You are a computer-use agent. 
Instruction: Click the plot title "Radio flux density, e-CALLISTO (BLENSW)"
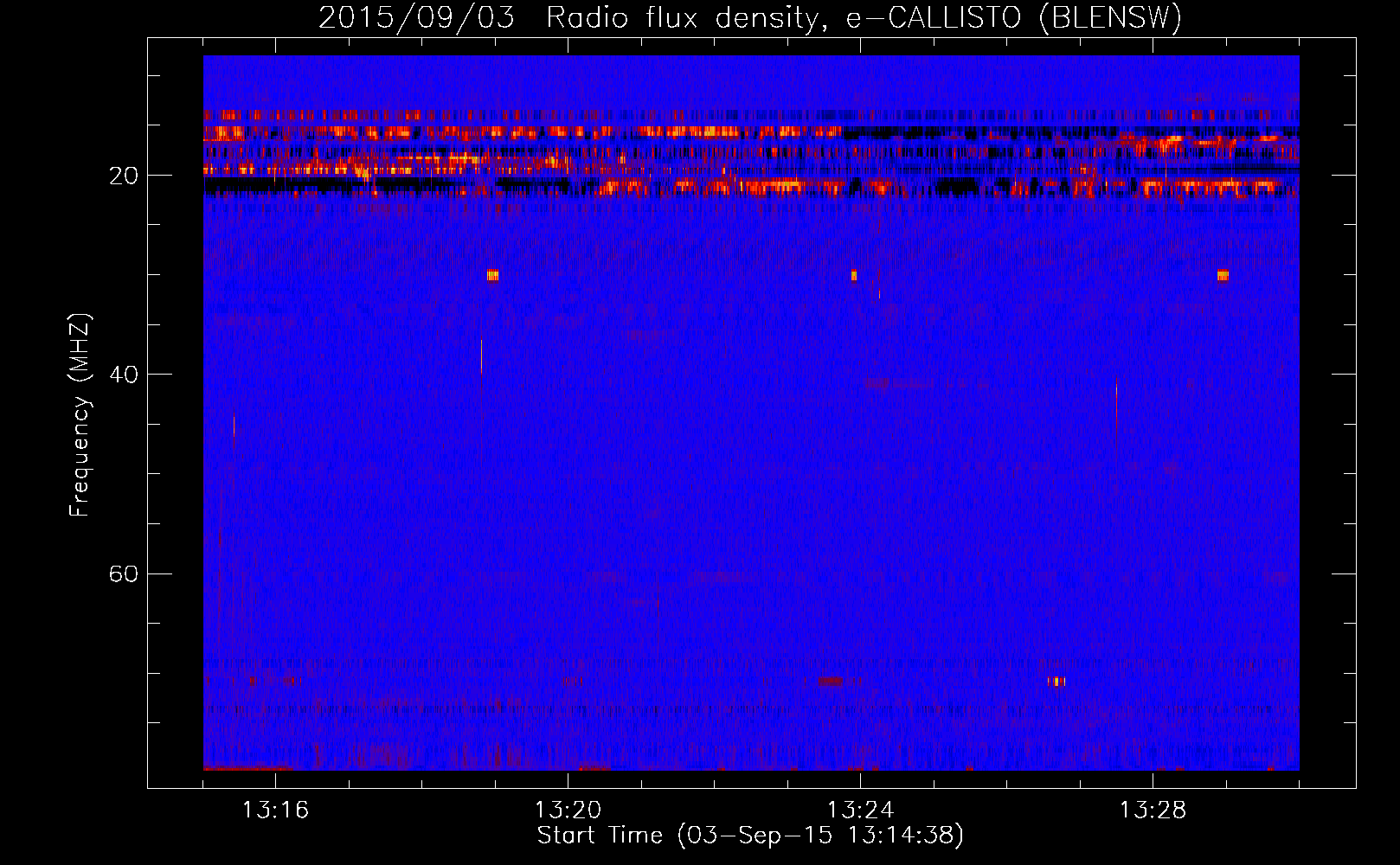click(864, 18)
